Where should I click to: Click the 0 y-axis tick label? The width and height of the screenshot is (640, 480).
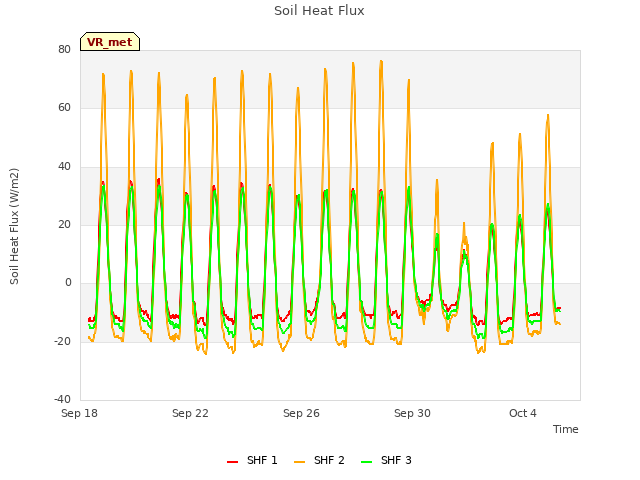pos(68,282)
